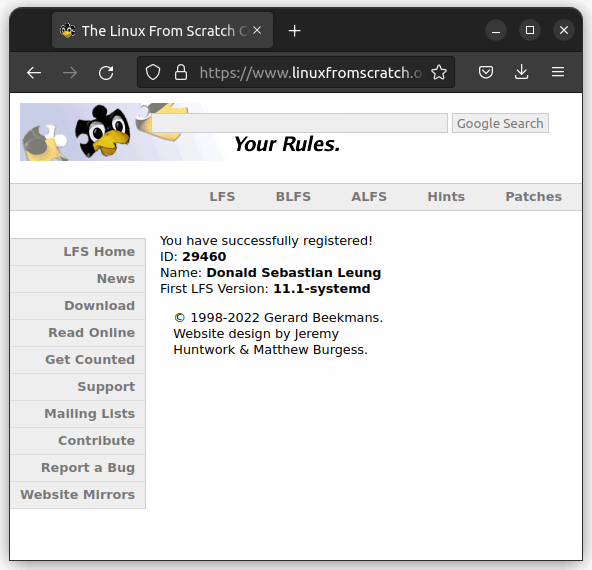592x570 pixels.
Task: Open Support sidebar link
Action: coord(78,387)
